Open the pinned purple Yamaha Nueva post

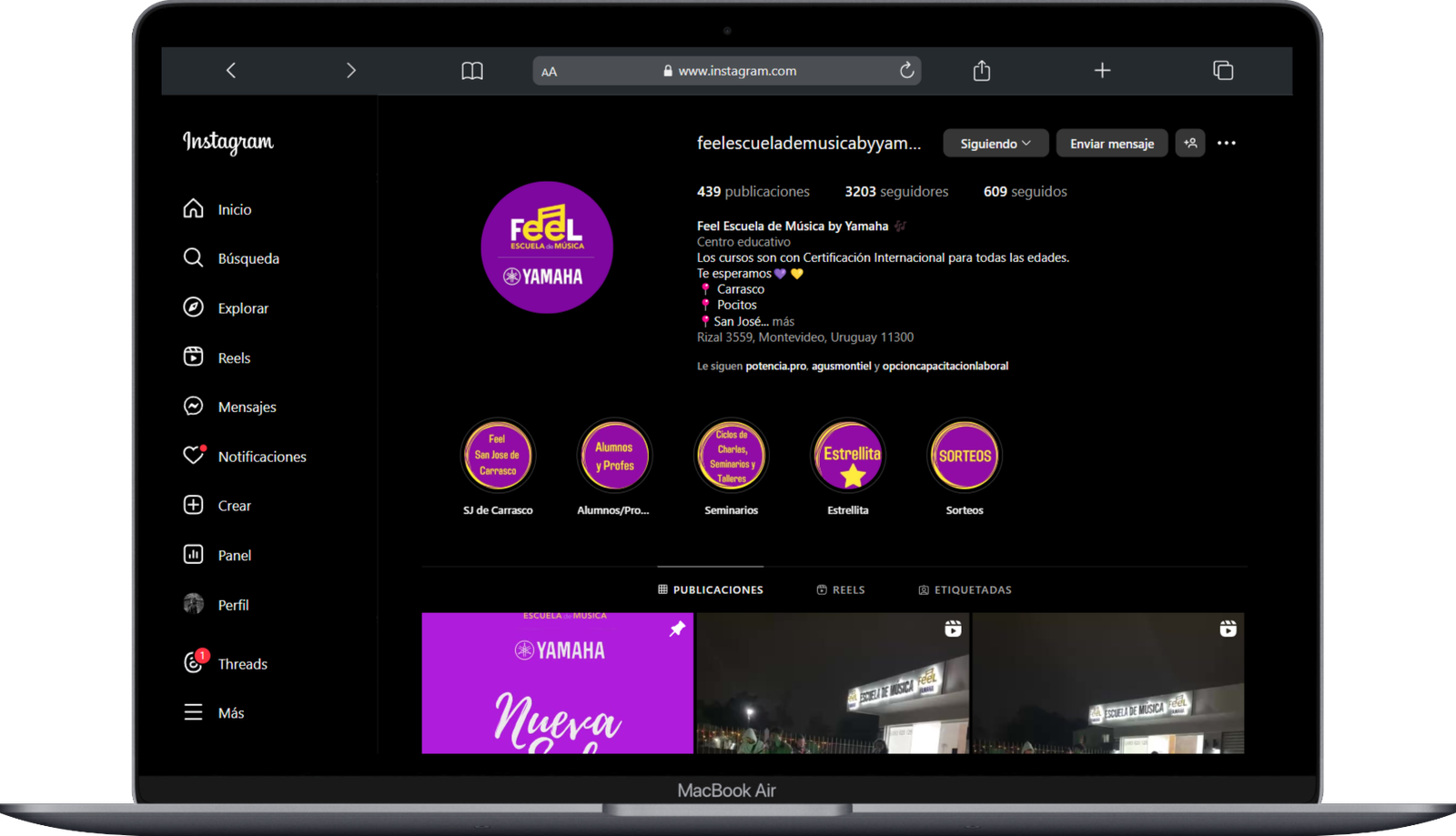tap(557, 683)
